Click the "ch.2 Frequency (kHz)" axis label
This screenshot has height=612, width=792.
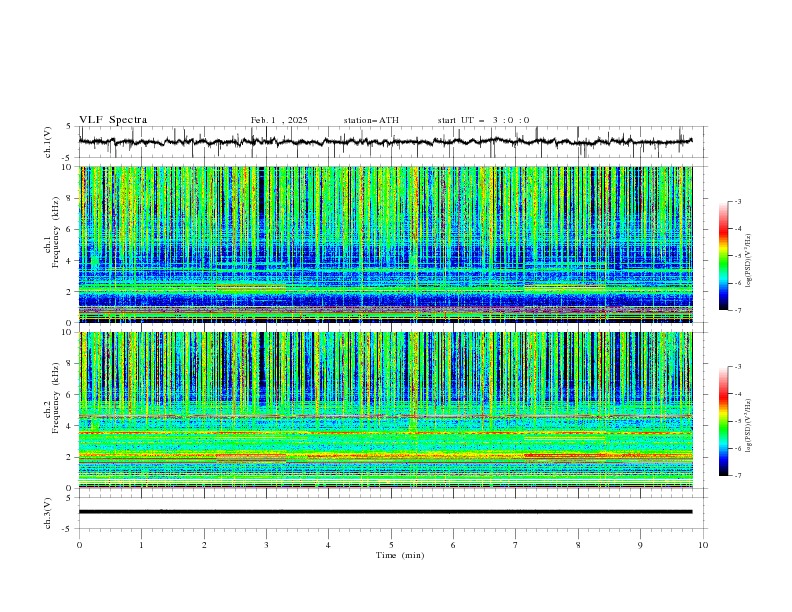[52, 397]
